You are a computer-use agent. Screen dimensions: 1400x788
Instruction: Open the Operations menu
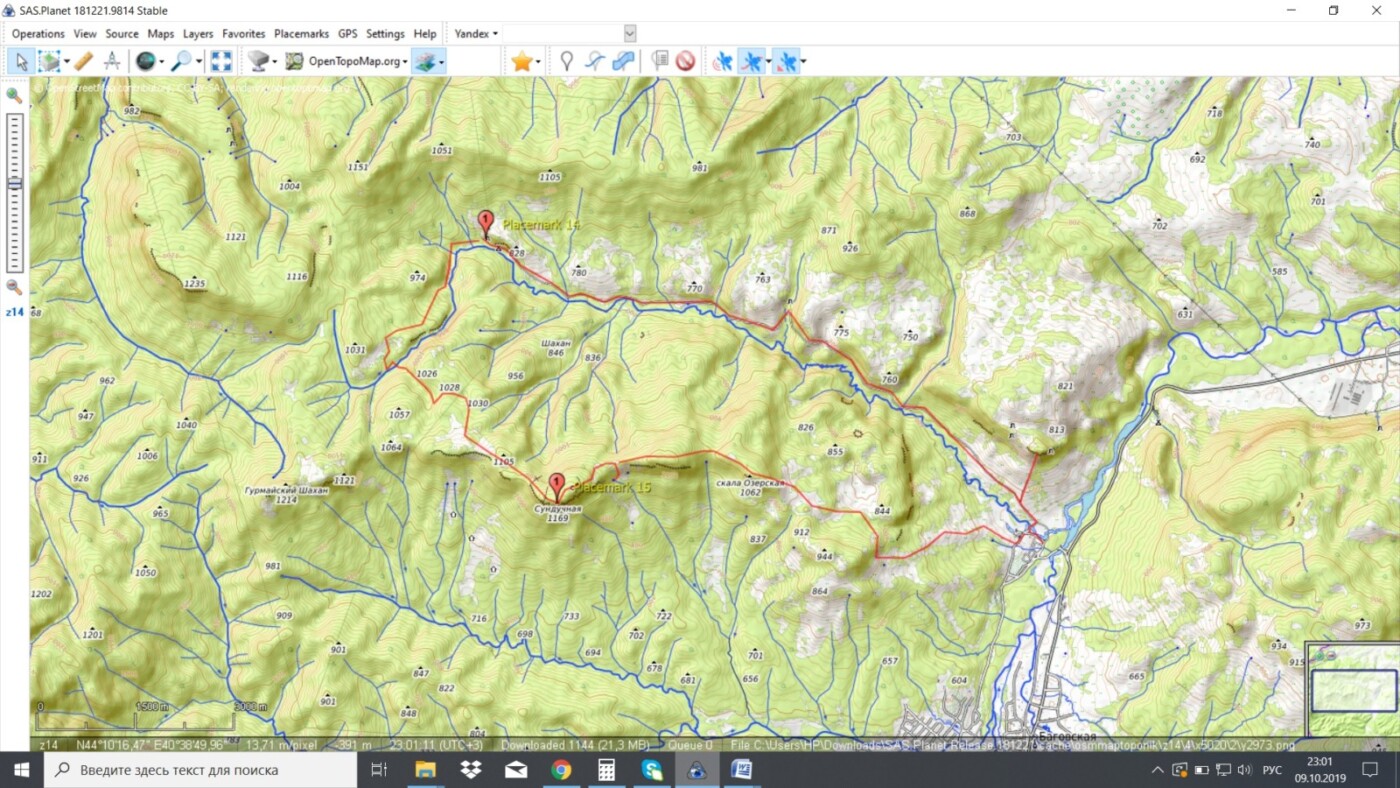[38, 34]
